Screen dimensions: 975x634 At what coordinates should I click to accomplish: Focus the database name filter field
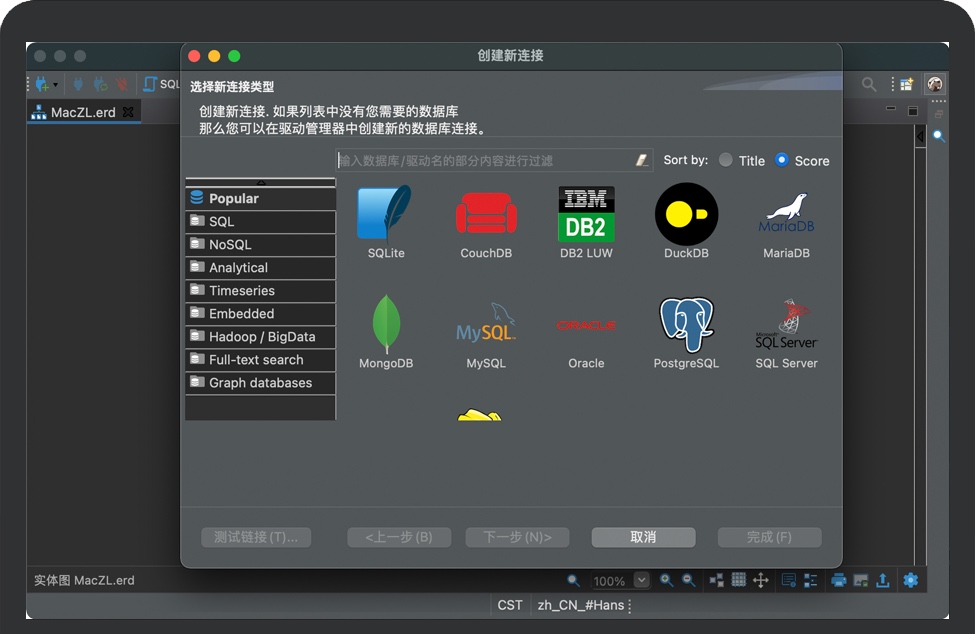tap(494, 160)
